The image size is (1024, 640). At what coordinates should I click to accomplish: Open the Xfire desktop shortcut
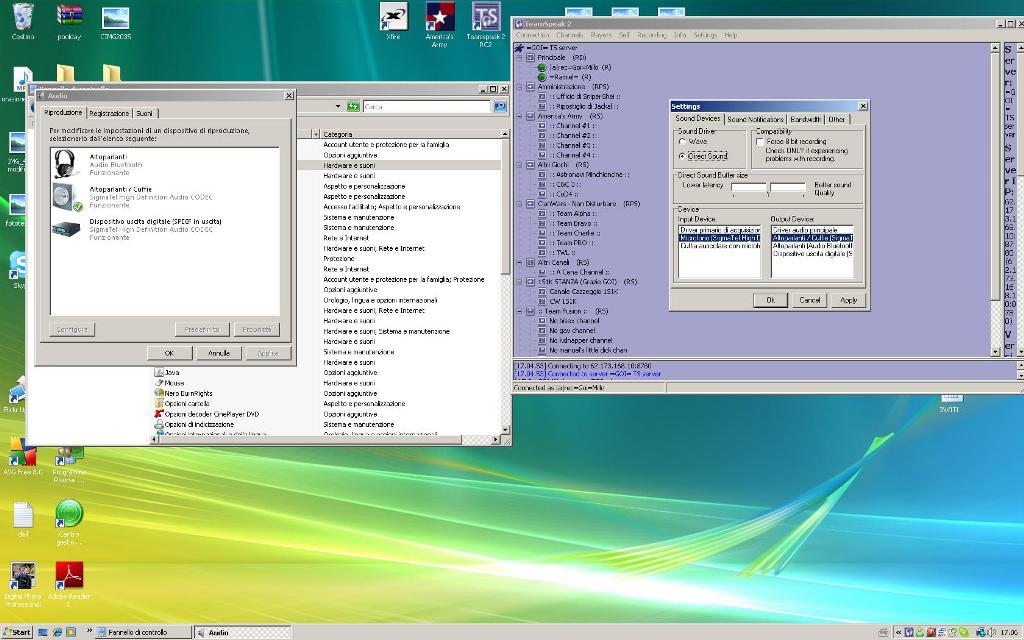[393, 17]
